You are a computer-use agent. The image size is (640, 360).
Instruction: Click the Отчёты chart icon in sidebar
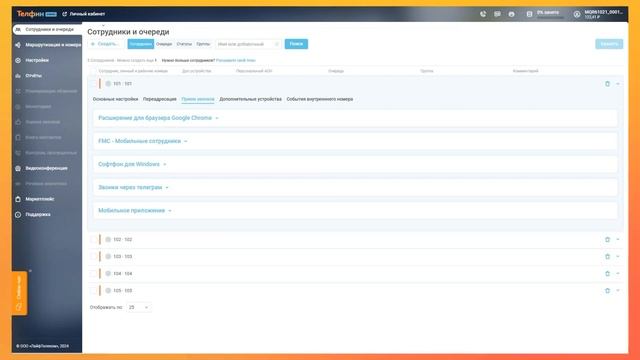pos(18,76)
